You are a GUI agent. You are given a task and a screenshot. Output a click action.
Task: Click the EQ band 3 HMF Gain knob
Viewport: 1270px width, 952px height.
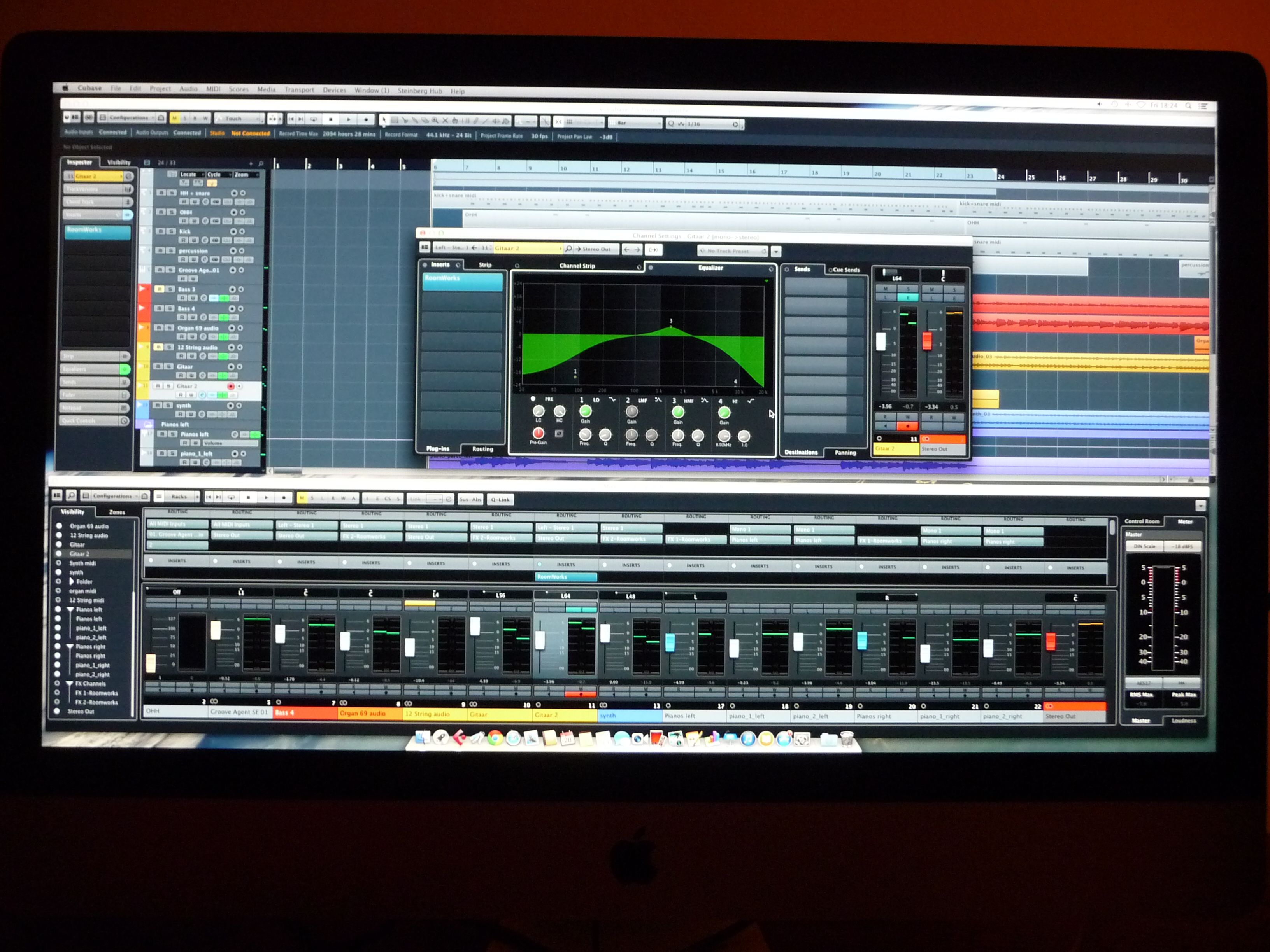click(678, 411)
